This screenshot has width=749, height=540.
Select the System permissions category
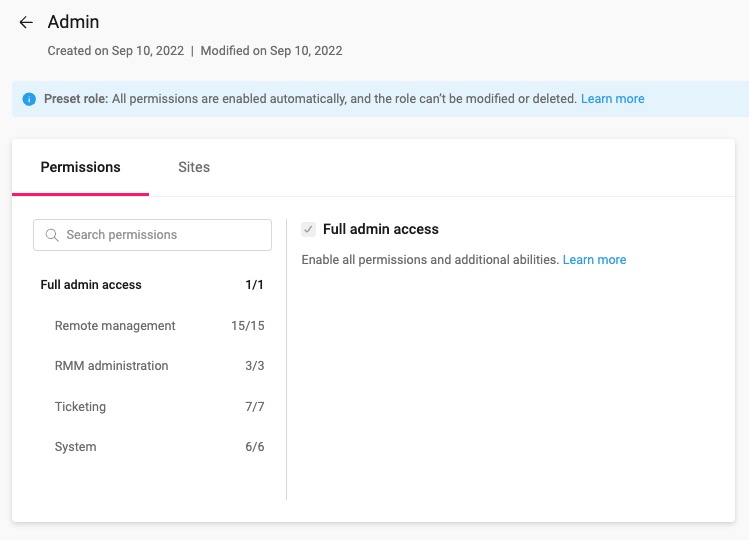point(152,447)
